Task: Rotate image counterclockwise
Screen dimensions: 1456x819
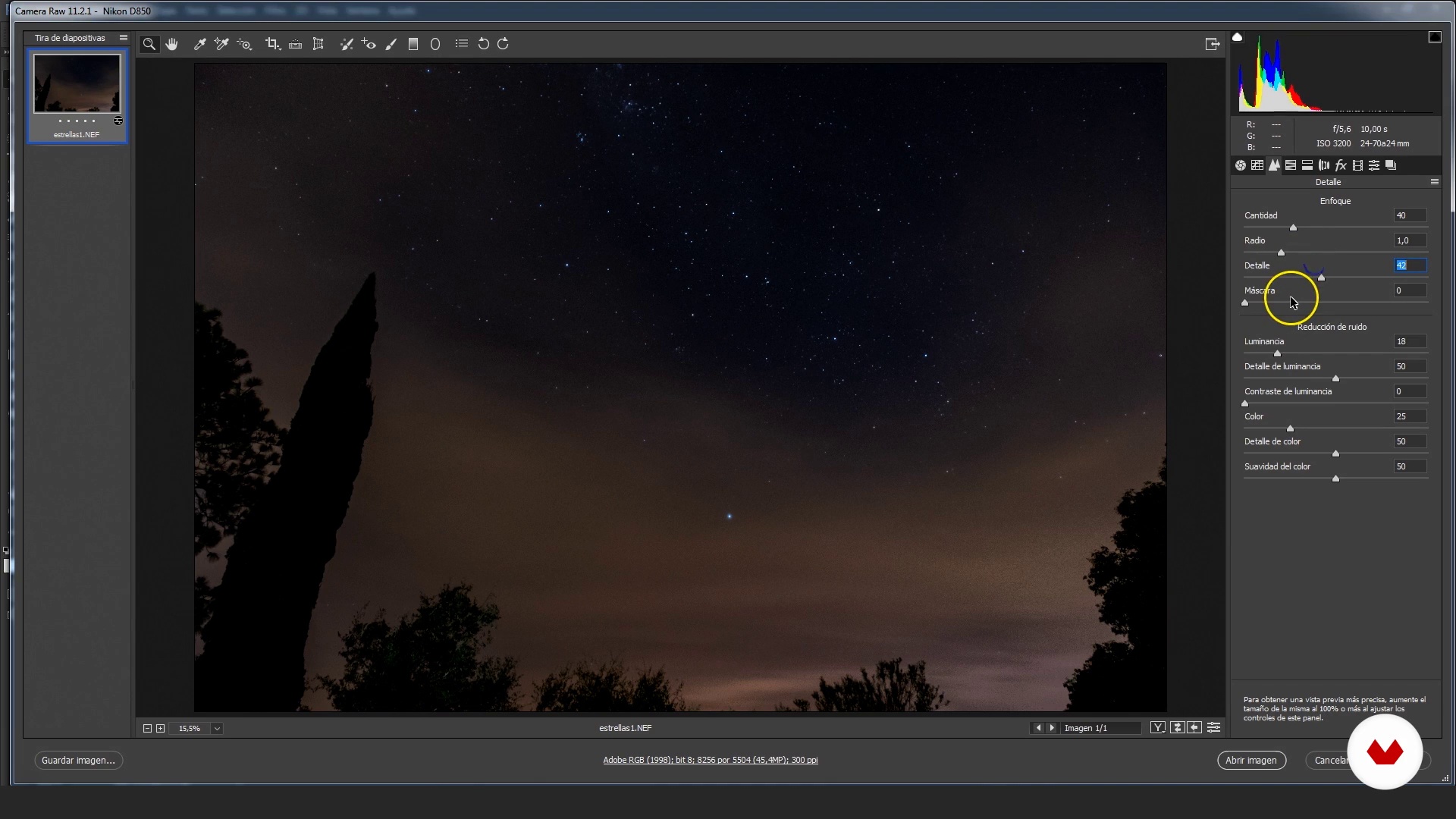Action: [x=483, y=44]
